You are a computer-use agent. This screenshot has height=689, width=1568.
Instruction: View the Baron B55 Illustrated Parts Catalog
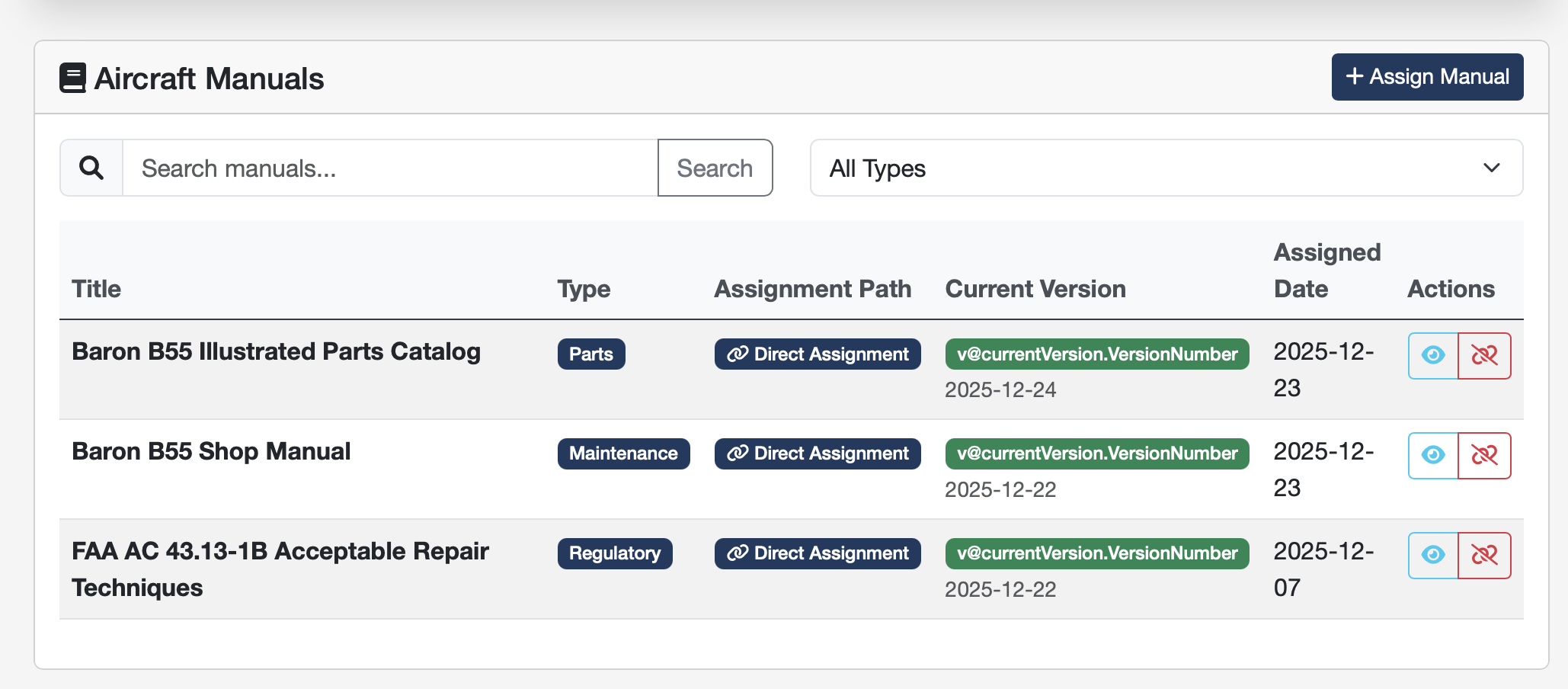click(1433, 355)
